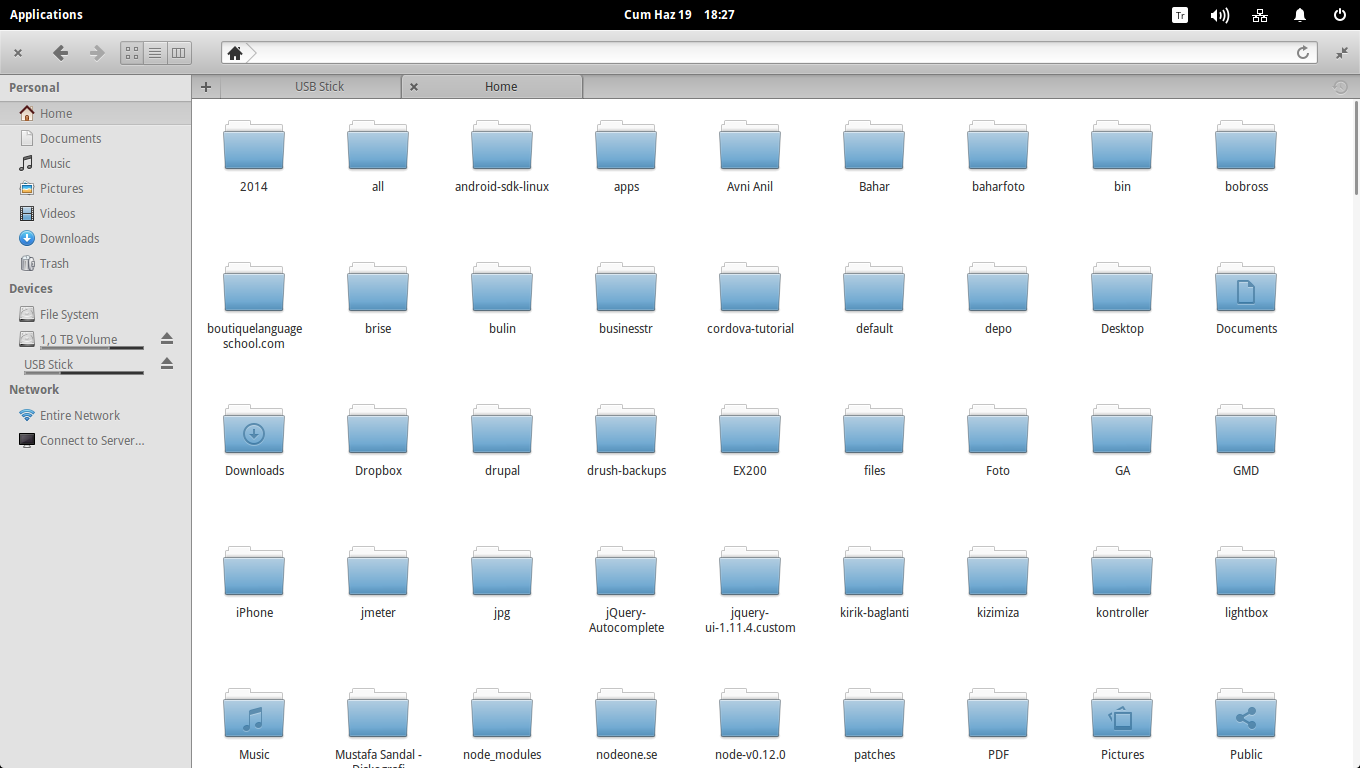Screen dimensions: 1360x768
Task: Go back with the left arrow
Action: (60, 53)
